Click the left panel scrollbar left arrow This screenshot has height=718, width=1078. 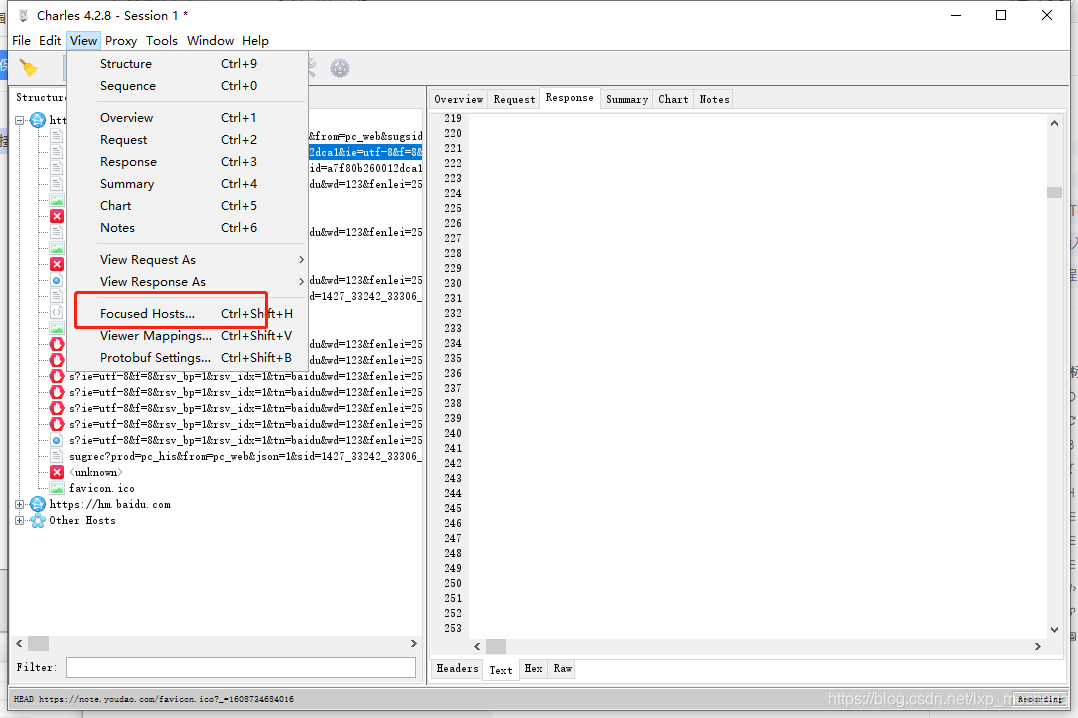point(19,644)
